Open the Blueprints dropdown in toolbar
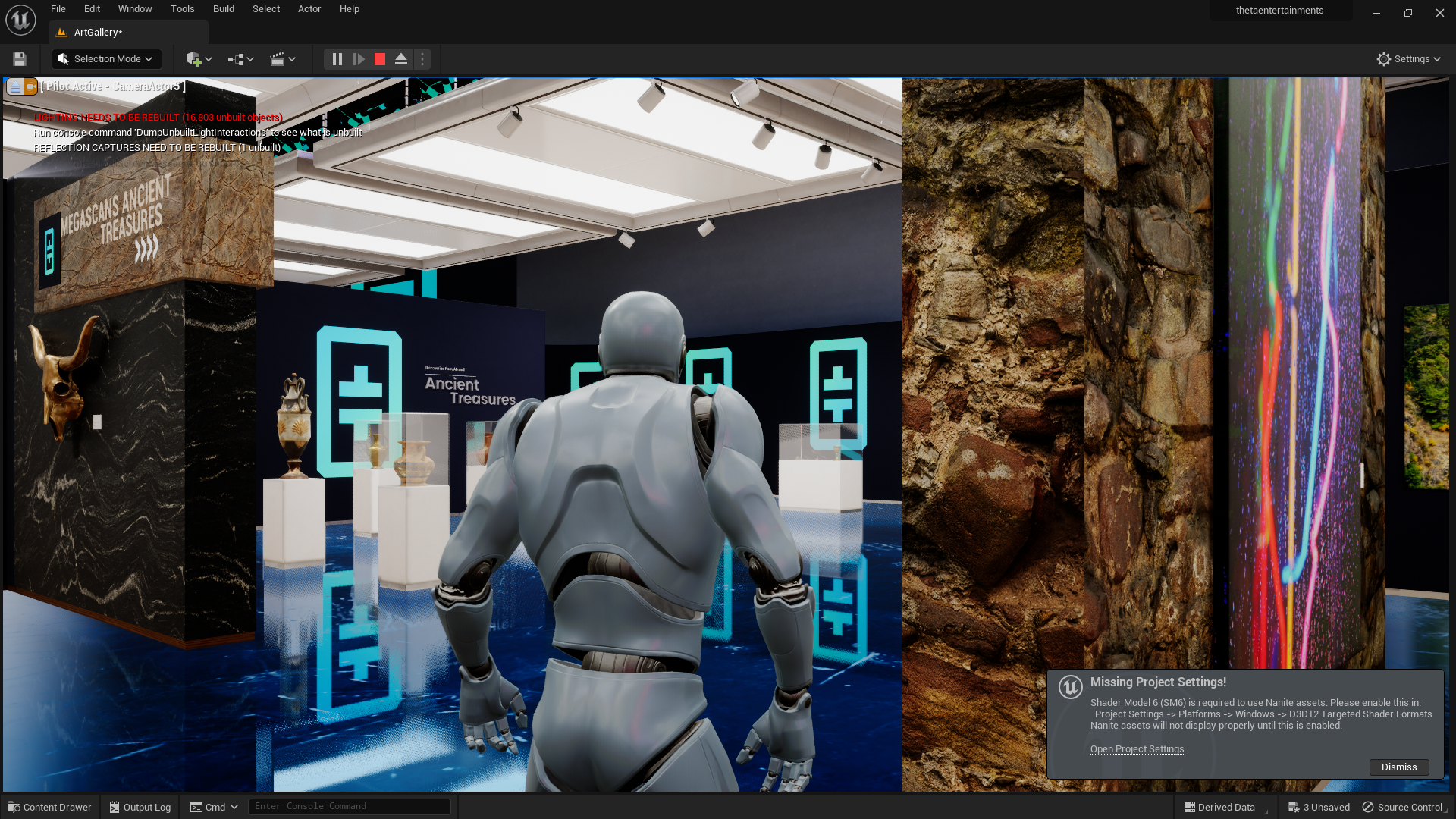 coord(240,59)
